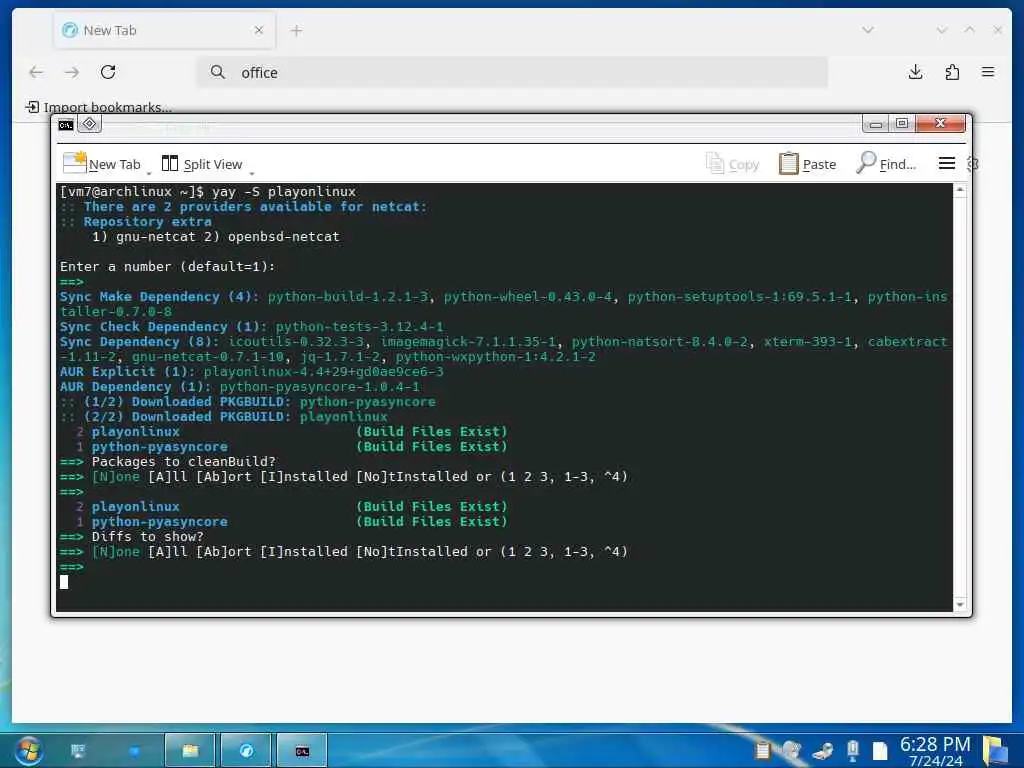Viewport: 1024px width, 768px height.
Task: Click the volume tray icon
Action: click(792, 750)
